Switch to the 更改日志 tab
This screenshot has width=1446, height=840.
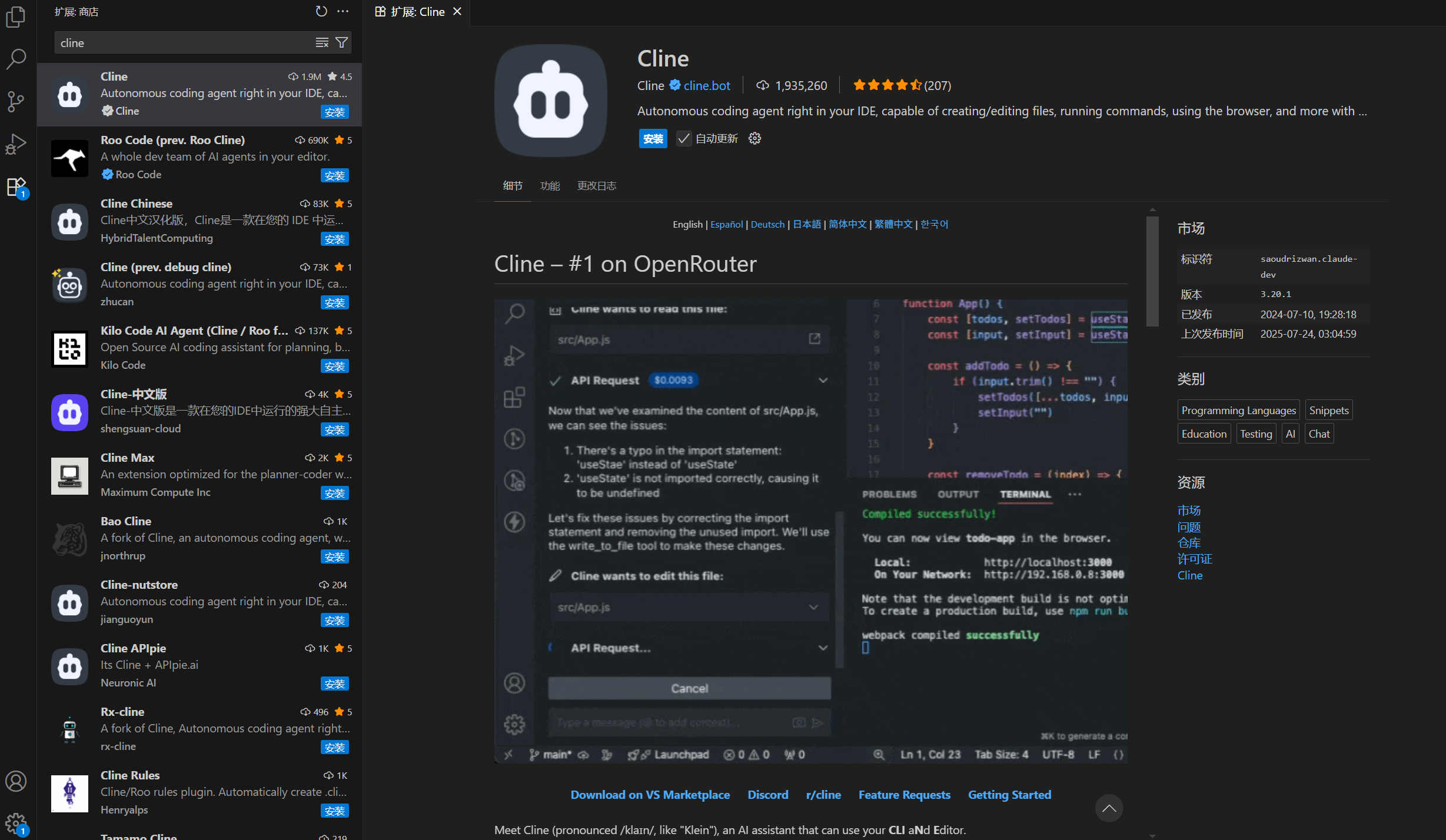596,185
